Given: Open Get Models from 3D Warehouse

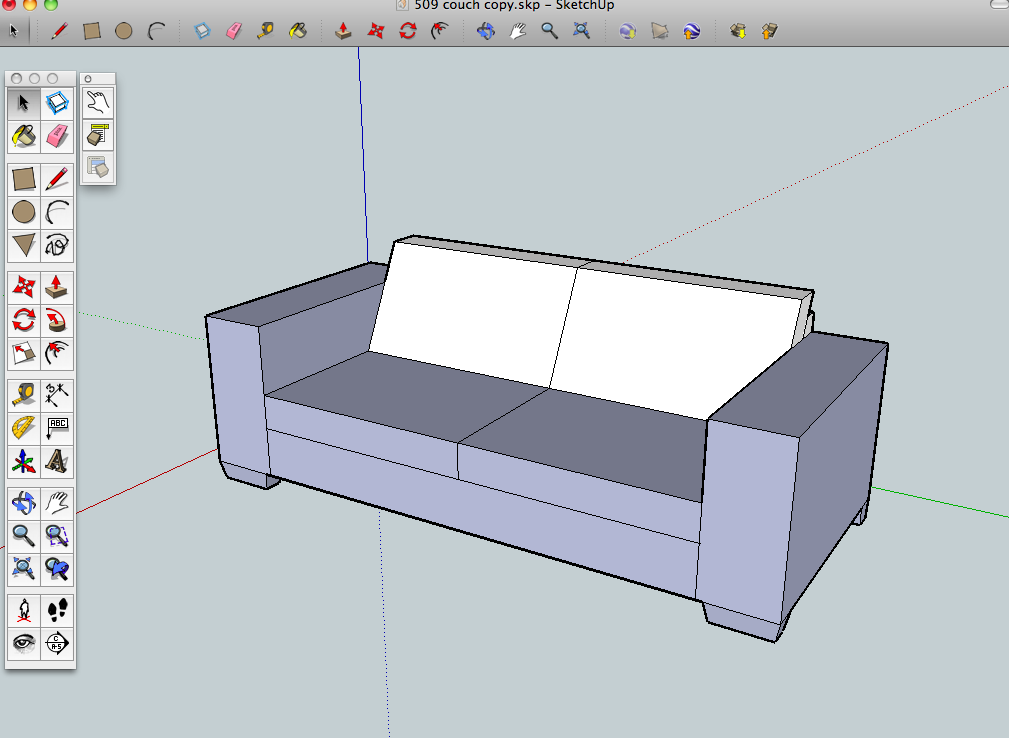Looking at the screenshot, I should click(x=738, y=31).
